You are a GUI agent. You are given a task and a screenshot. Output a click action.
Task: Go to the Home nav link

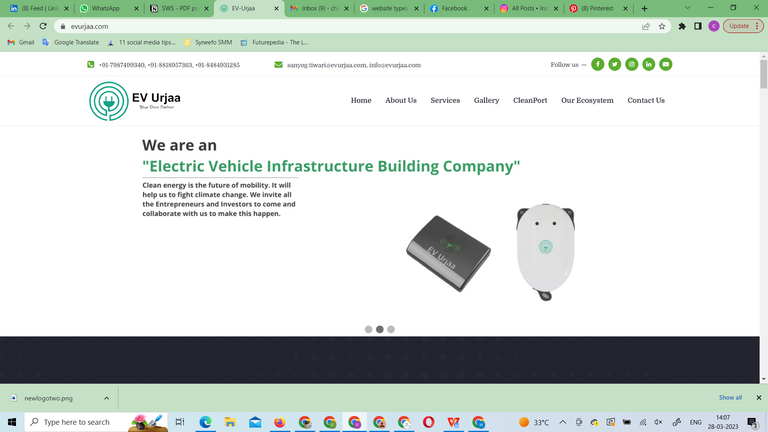(361, 100)
